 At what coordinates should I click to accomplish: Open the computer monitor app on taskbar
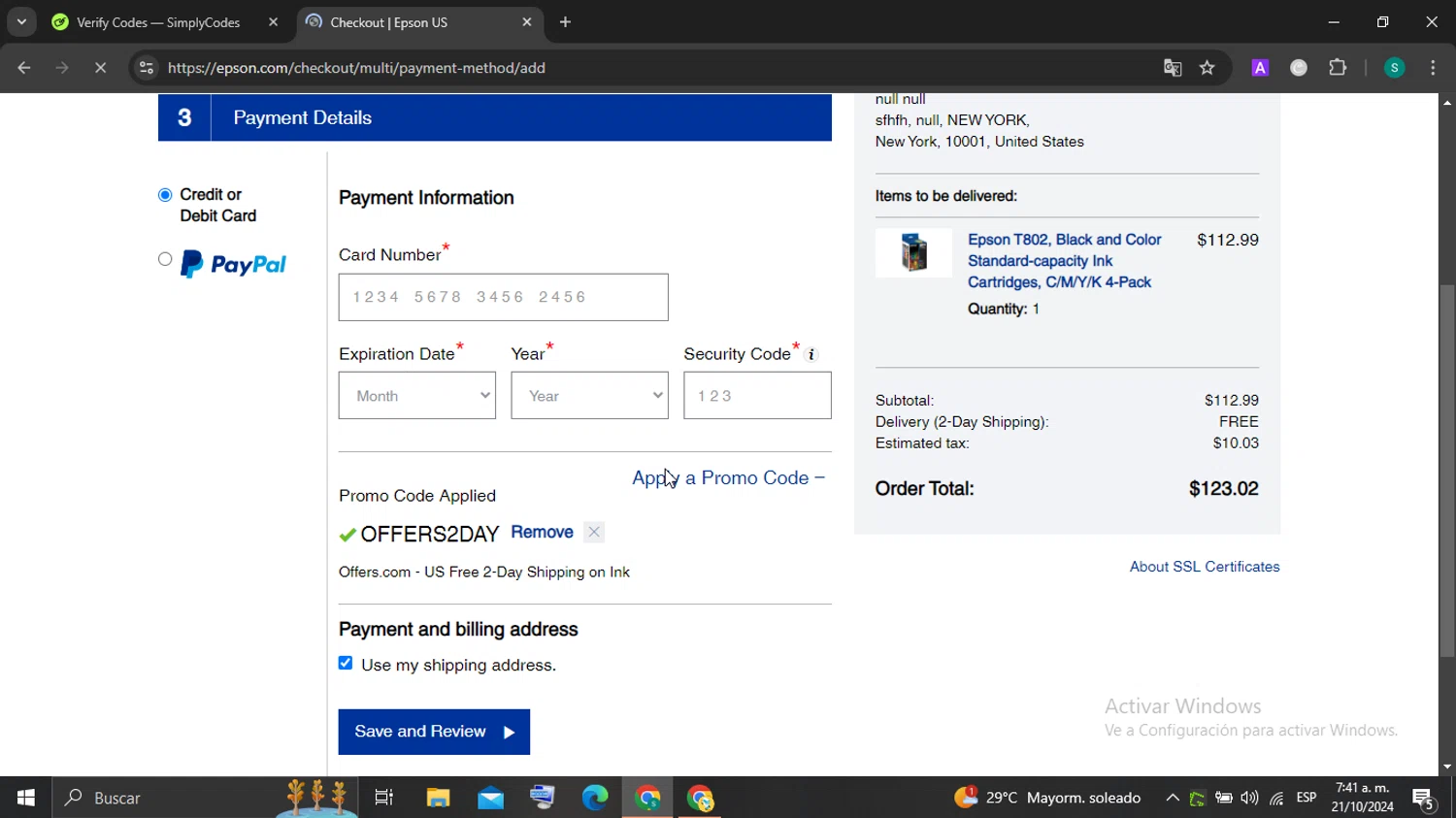pos(543,798)
